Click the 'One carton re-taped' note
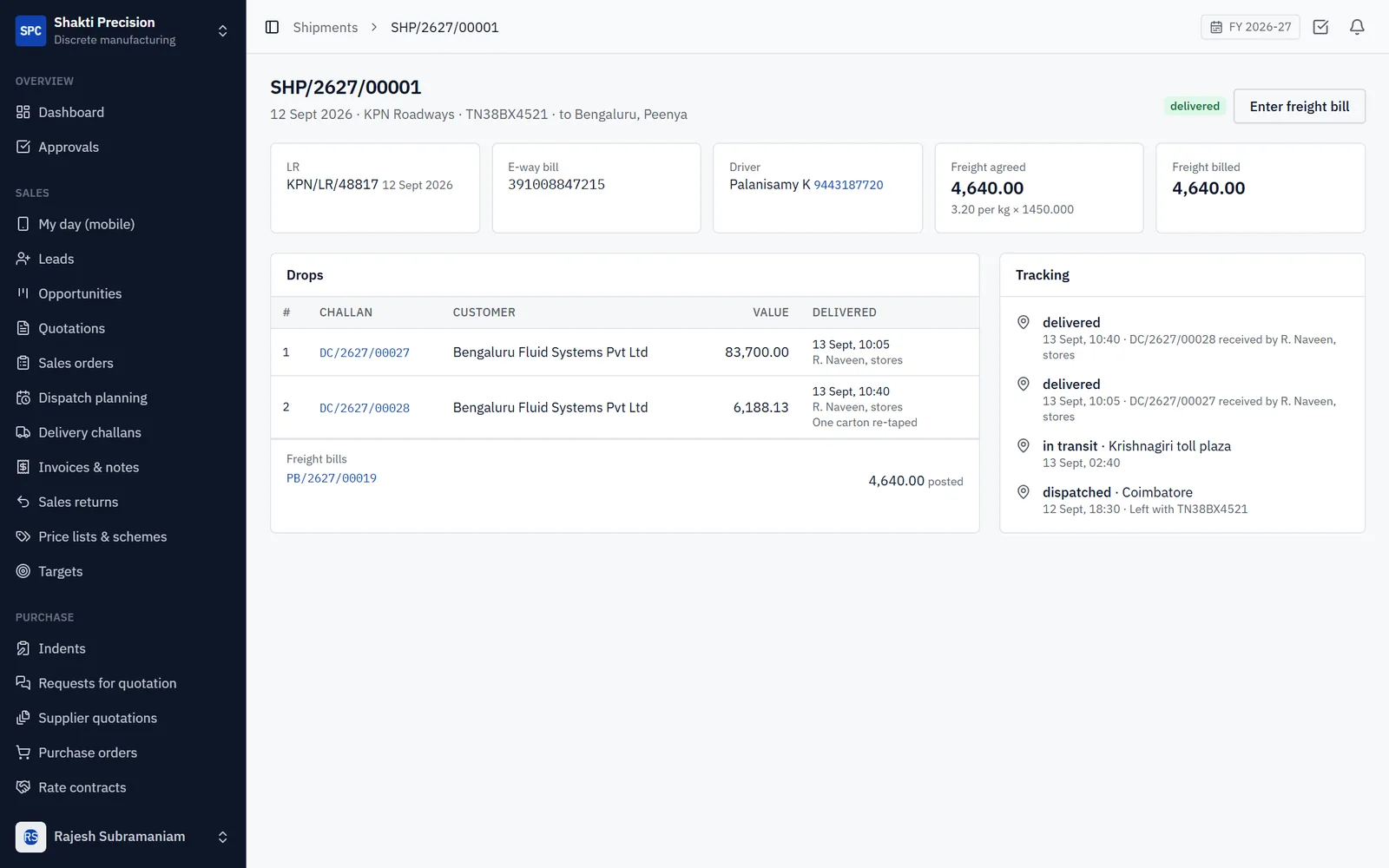 pos(865,423)
